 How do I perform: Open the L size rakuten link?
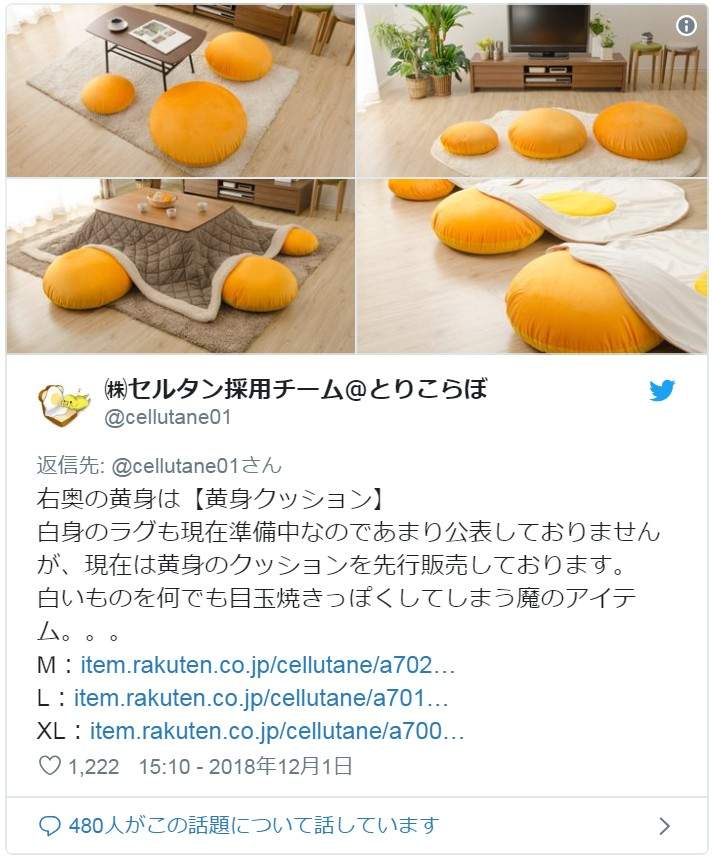[261, 698]
